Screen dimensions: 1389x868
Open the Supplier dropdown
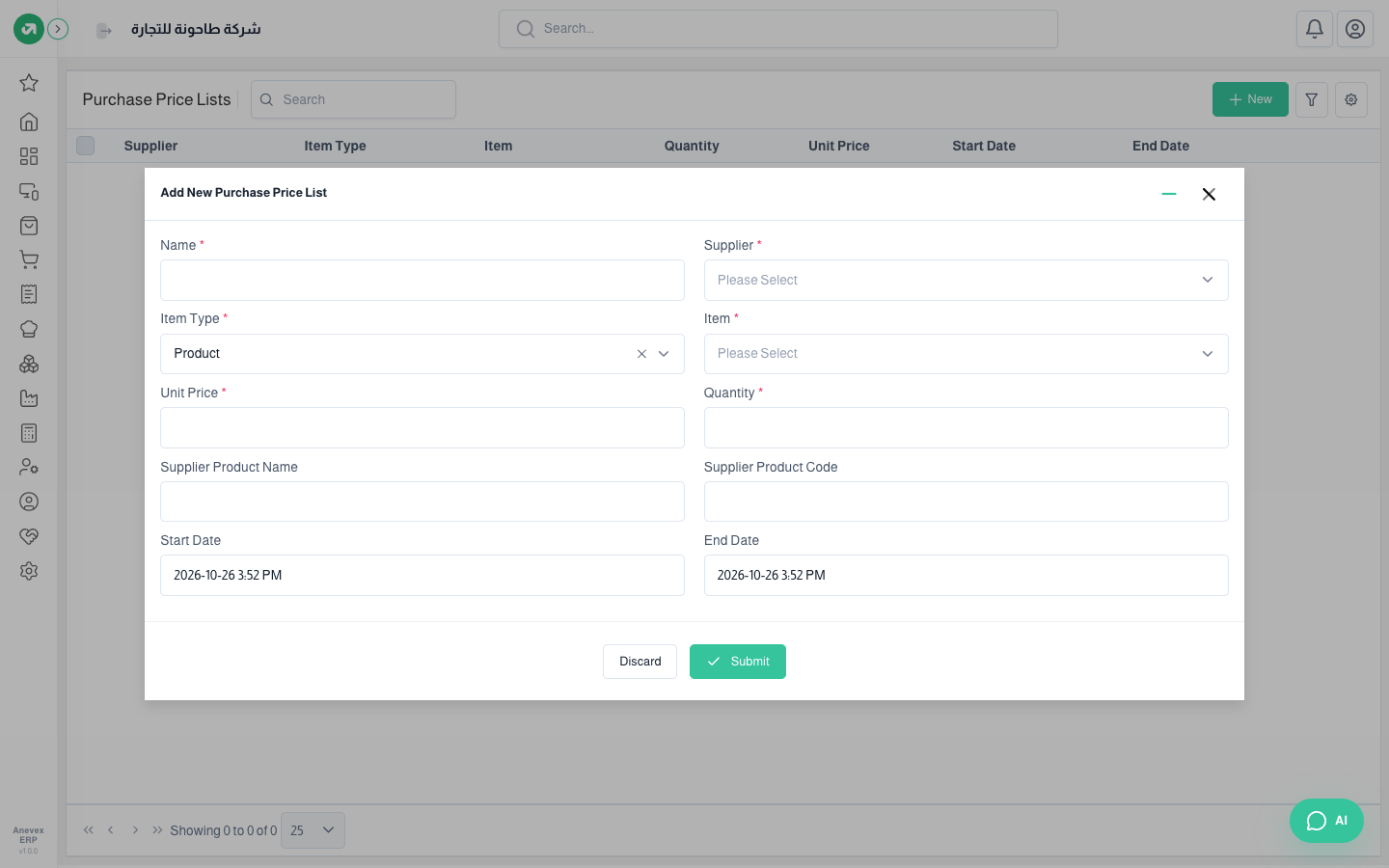coord(966,280)
